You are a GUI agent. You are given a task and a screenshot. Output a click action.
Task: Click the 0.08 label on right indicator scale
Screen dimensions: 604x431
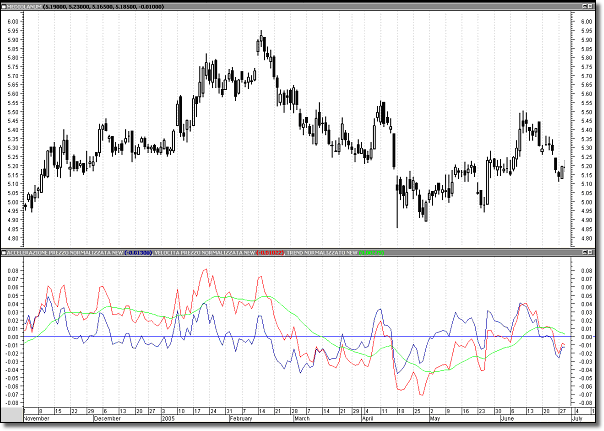point(588,271)
